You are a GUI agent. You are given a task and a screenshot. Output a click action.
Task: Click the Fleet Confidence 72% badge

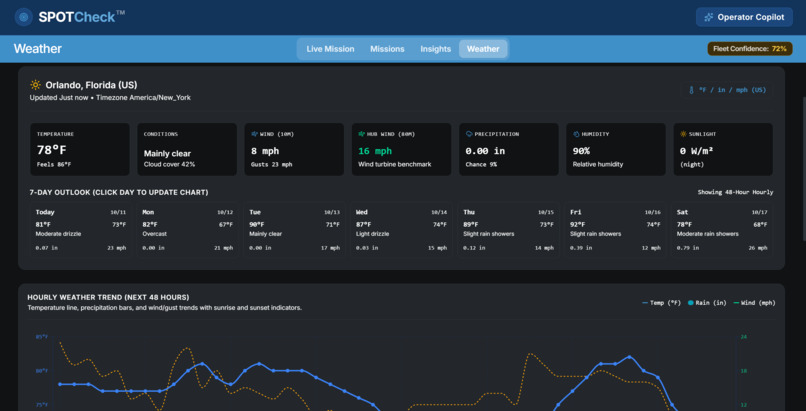point(749,49)
